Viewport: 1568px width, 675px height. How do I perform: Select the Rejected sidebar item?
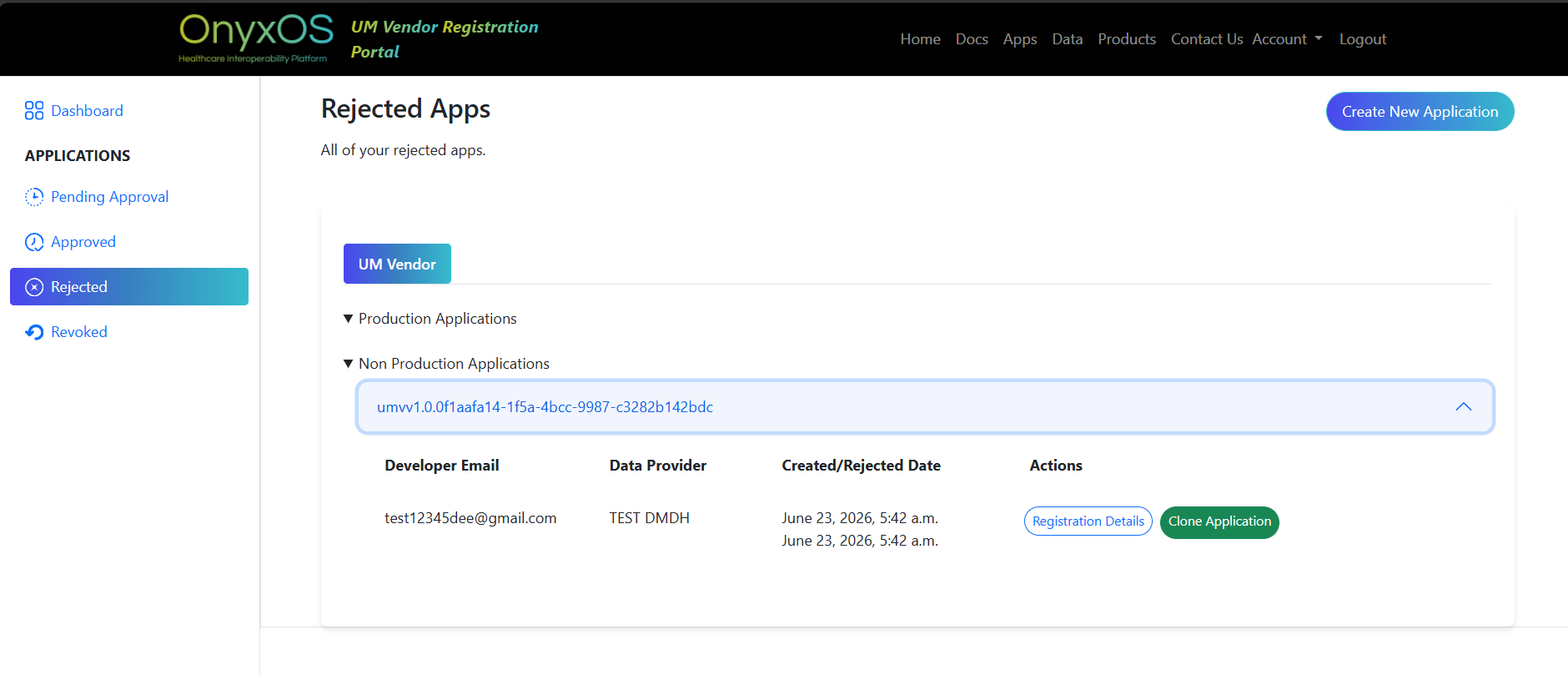[129, 286]
